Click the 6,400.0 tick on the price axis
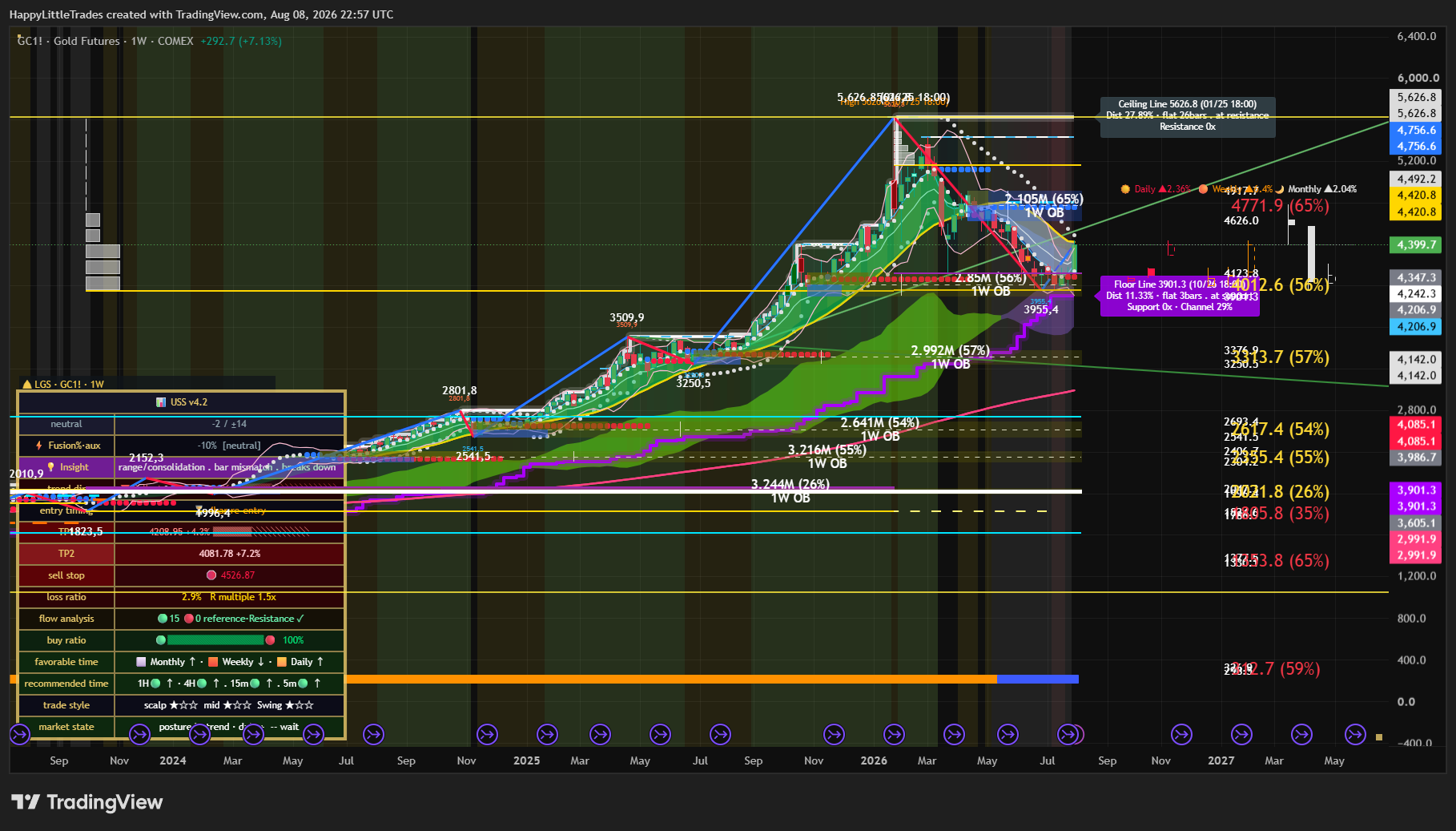This screenshot has height=831, width=1456. 1417,36
